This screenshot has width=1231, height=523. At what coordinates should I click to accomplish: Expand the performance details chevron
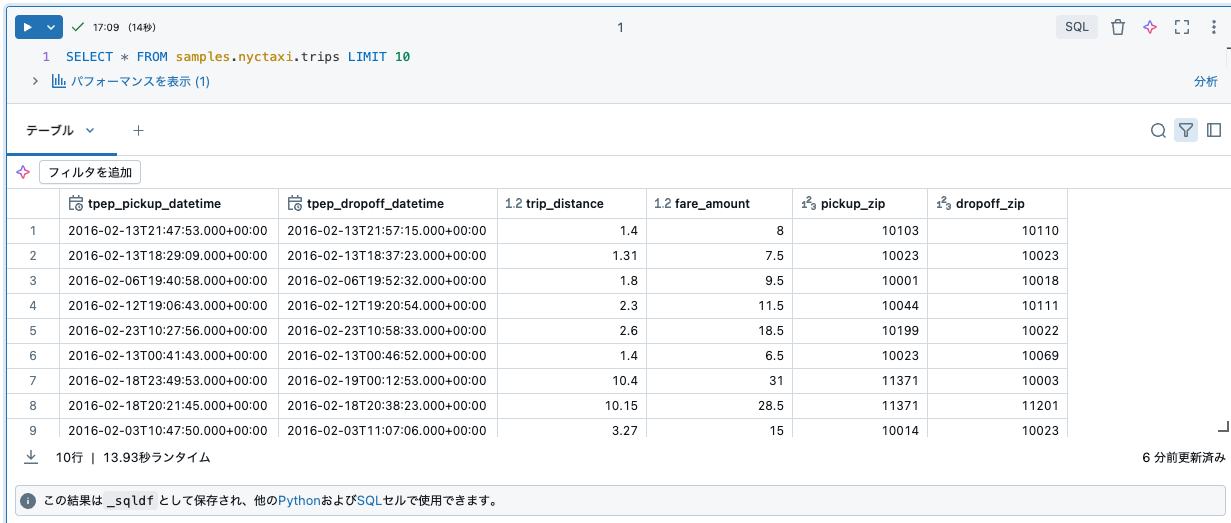click(x=35, y=81)
